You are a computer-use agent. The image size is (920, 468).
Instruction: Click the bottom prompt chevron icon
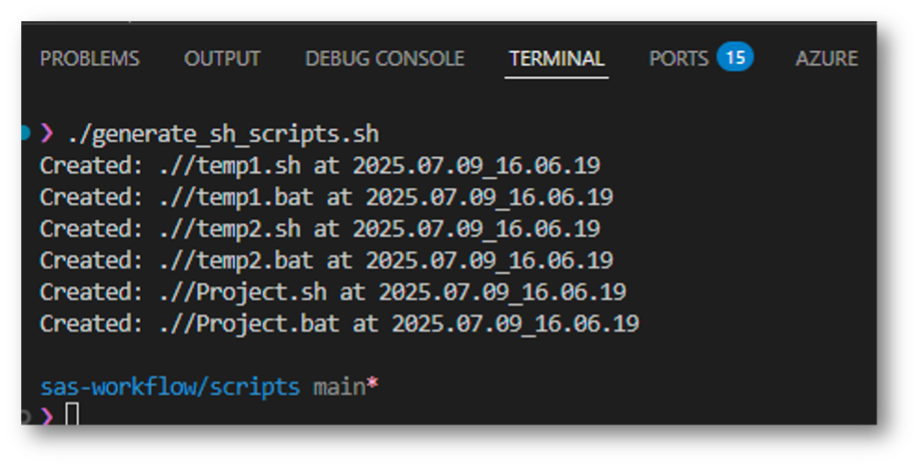pyautogui.click(x=46, y=415)
